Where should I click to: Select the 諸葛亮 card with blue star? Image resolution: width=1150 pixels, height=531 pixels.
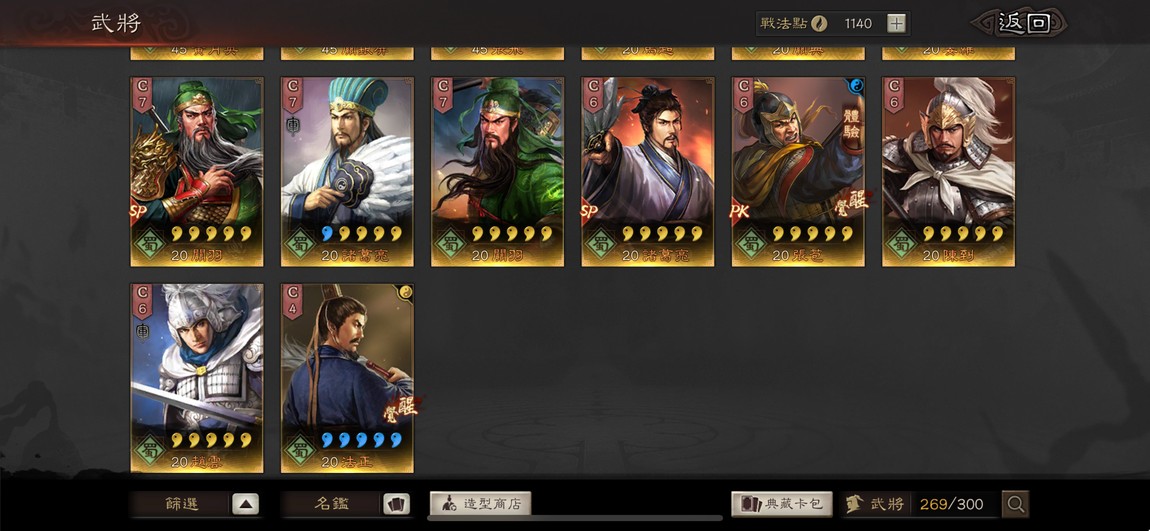coord(347,172)
